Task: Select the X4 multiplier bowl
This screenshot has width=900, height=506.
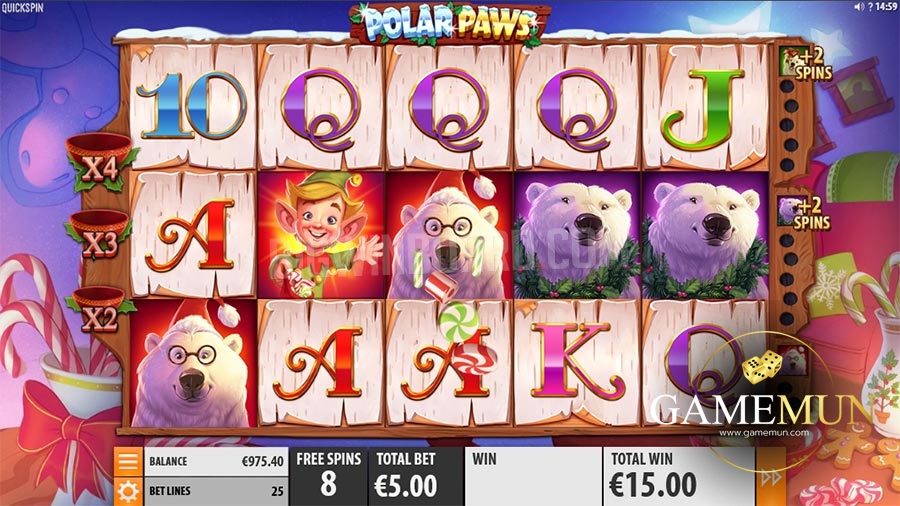Action: click(x=101, y=161)
